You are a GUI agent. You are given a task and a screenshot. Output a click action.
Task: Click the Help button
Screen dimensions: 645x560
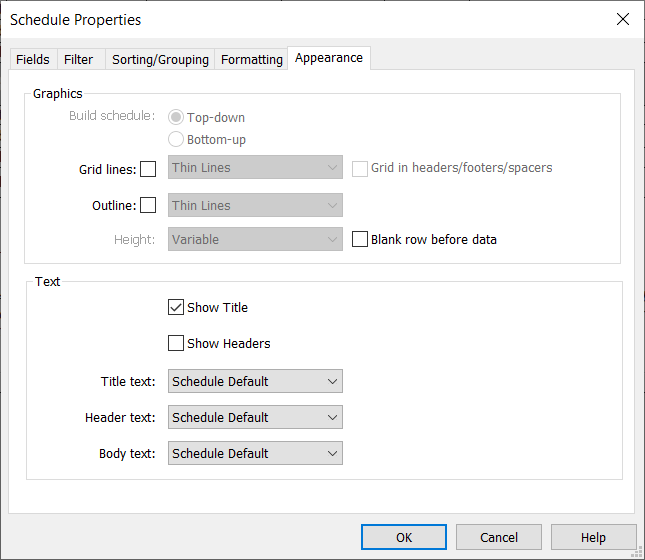[593, 537]
